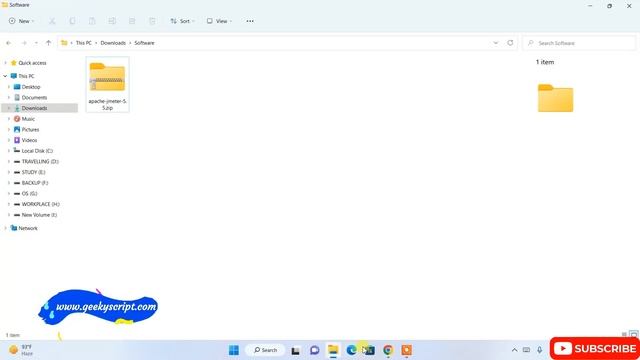The image size is (640, 360).
Task: Show hidden system tray icons
Action: [514, 350]
